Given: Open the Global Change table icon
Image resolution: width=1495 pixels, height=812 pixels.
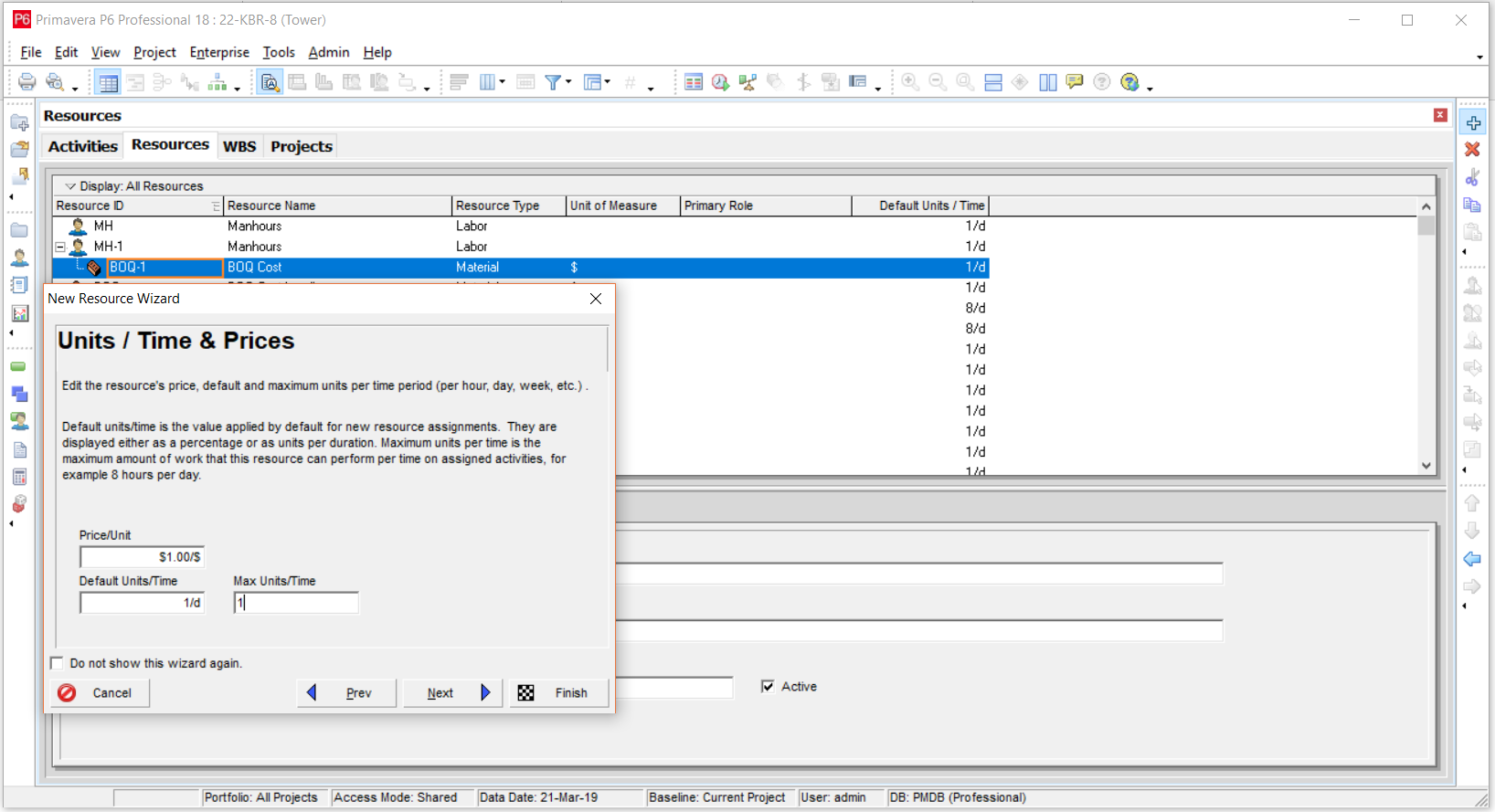Looking at the screenshot, I should pyautogui.click(x=694, y=82).
